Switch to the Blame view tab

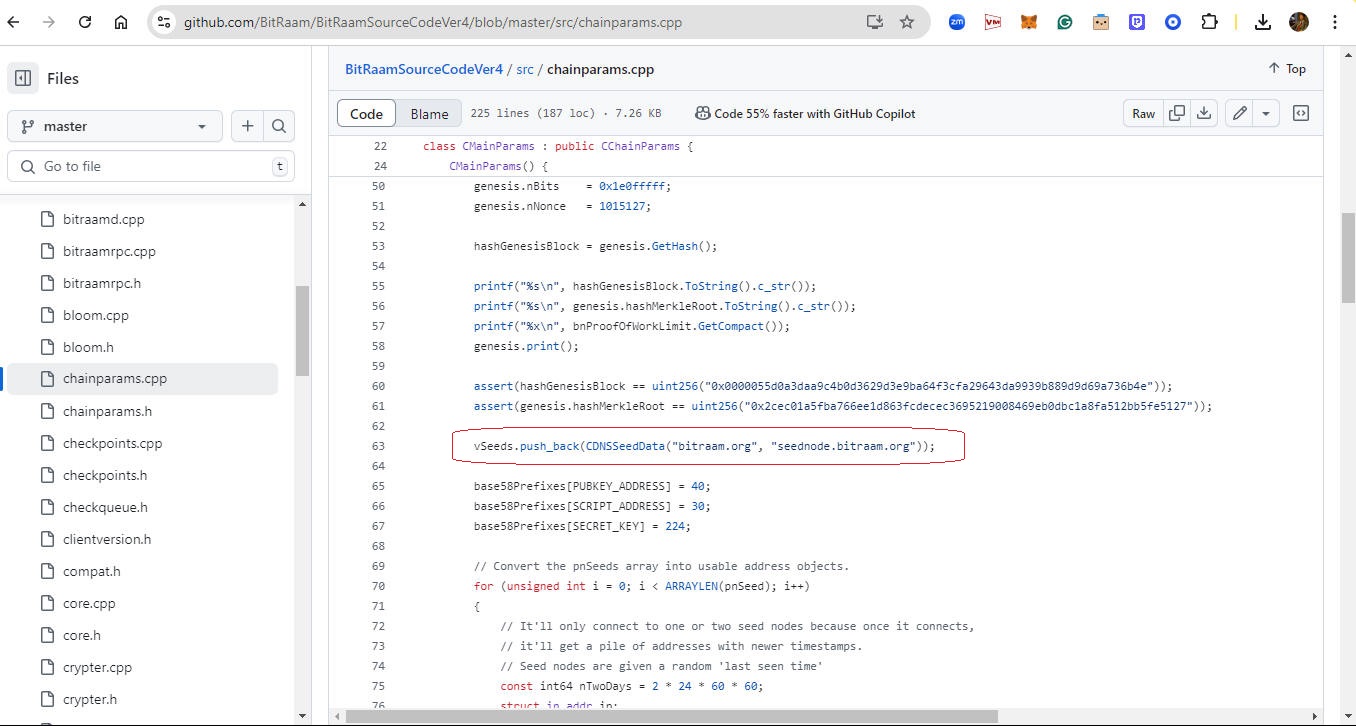(x=429, y=113)
